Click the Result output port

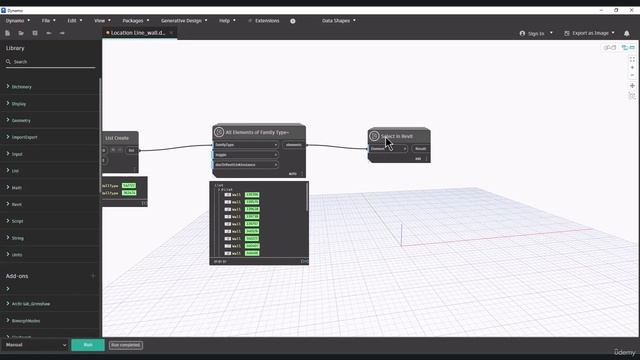[420, 149]
